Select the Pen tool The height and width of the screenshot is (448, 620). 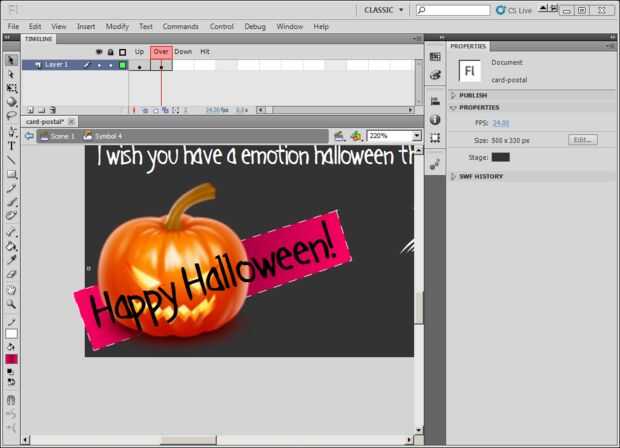(11, 131)
